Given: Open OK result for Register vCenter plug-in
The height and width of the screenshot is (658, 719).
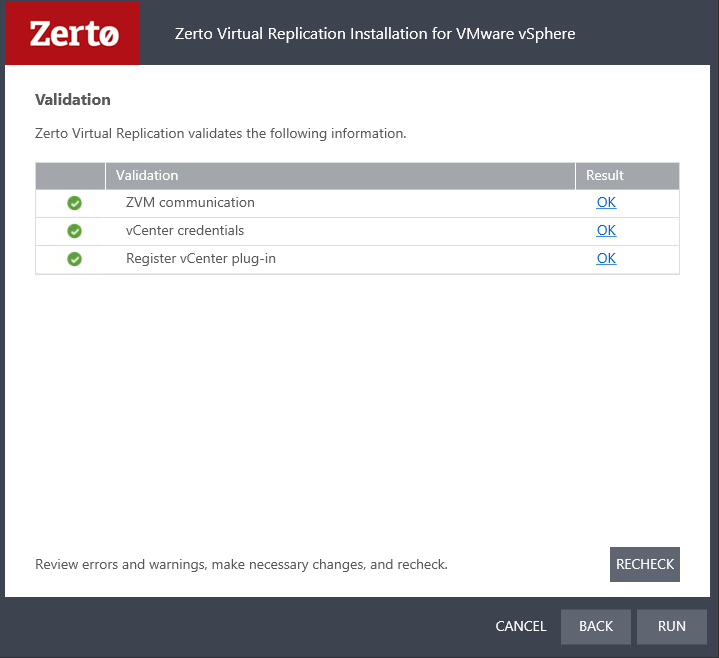Looking at the screenshot, I should (x=606, y=258).
